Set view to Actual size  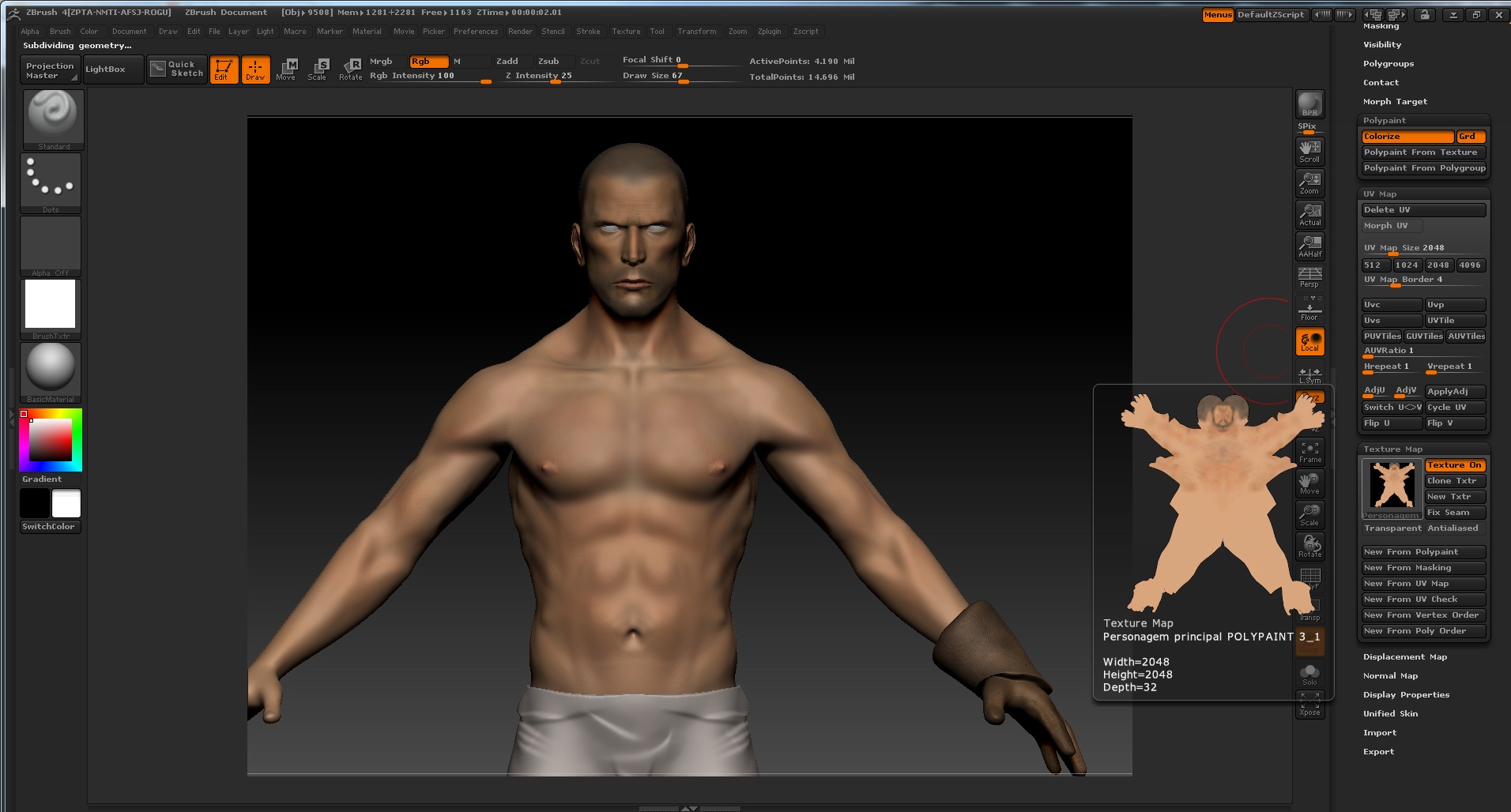(1309, 215)
